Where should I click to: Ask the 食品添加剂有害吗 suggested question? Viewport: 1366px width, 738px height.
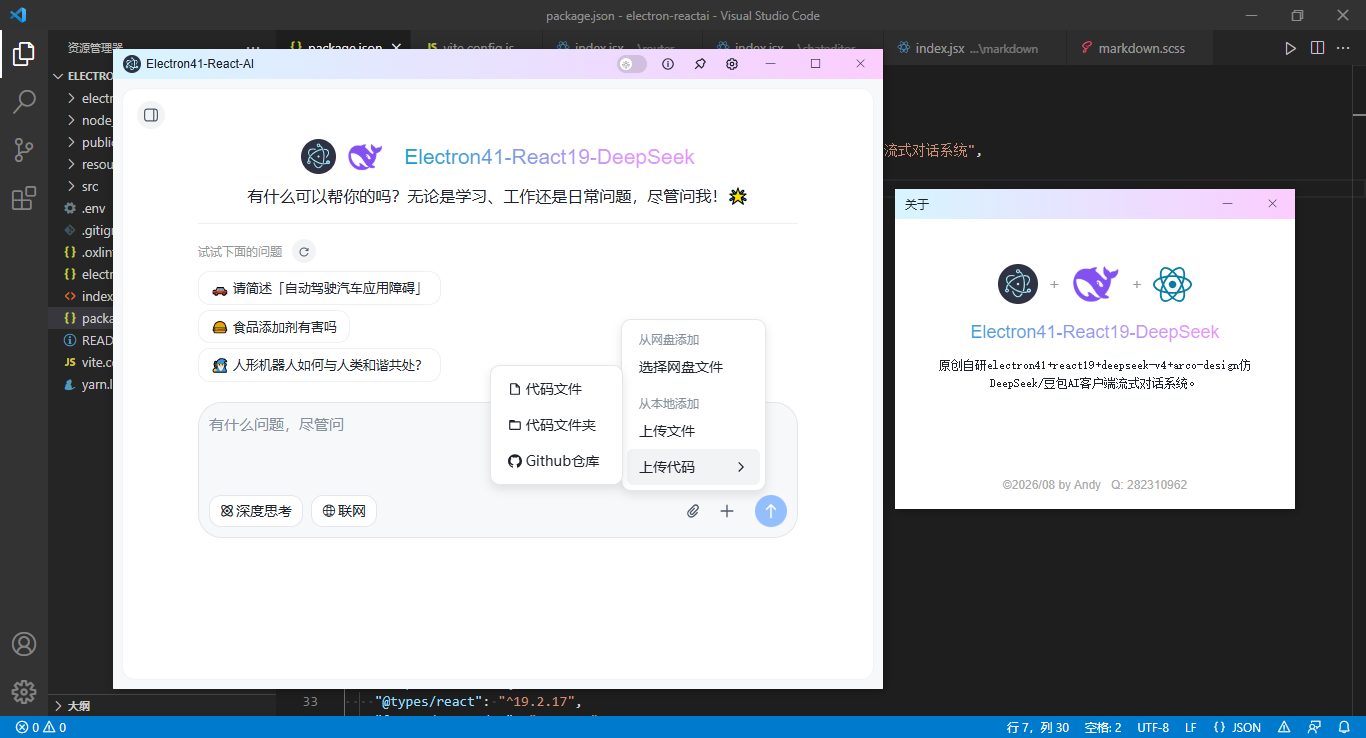[274, 327]
